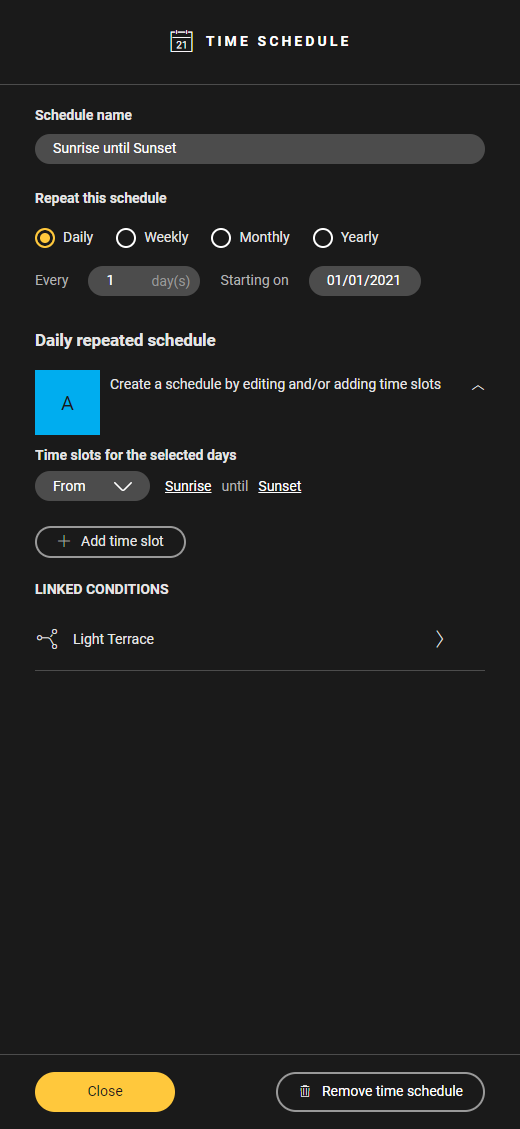Click the plus icon in Add time slot
This screenshot has width=520, height=1129.
click(x=64, y=541)
